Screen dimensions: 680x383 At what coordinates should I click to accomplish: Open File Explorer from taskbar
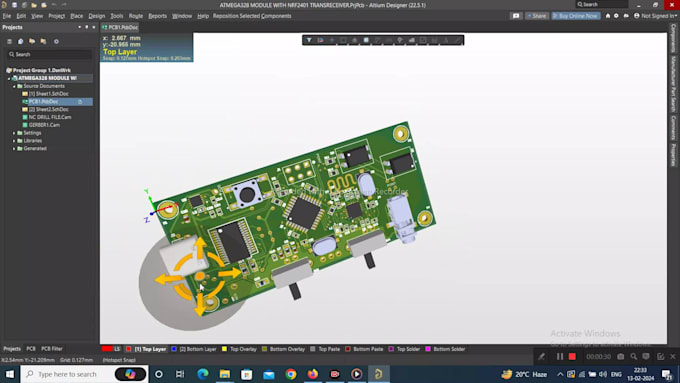pyautogui.click(x=225, y=374)
